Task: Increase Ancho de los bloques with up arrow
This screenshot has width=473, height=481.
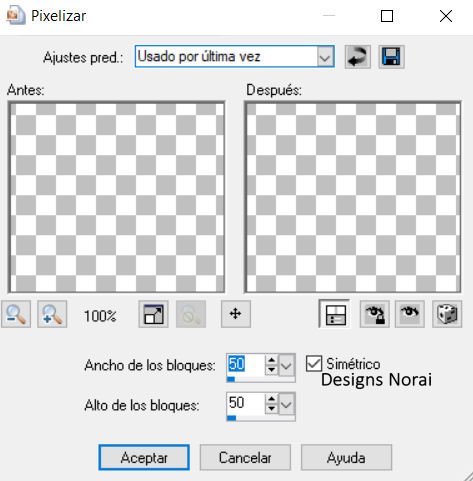Action: click(x=272, y=360)
